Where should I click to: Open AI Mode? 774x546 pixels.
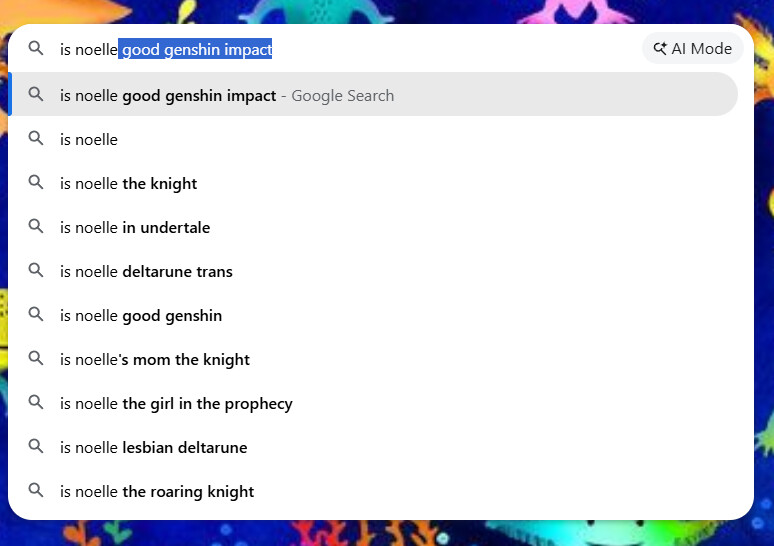[693, 48]
